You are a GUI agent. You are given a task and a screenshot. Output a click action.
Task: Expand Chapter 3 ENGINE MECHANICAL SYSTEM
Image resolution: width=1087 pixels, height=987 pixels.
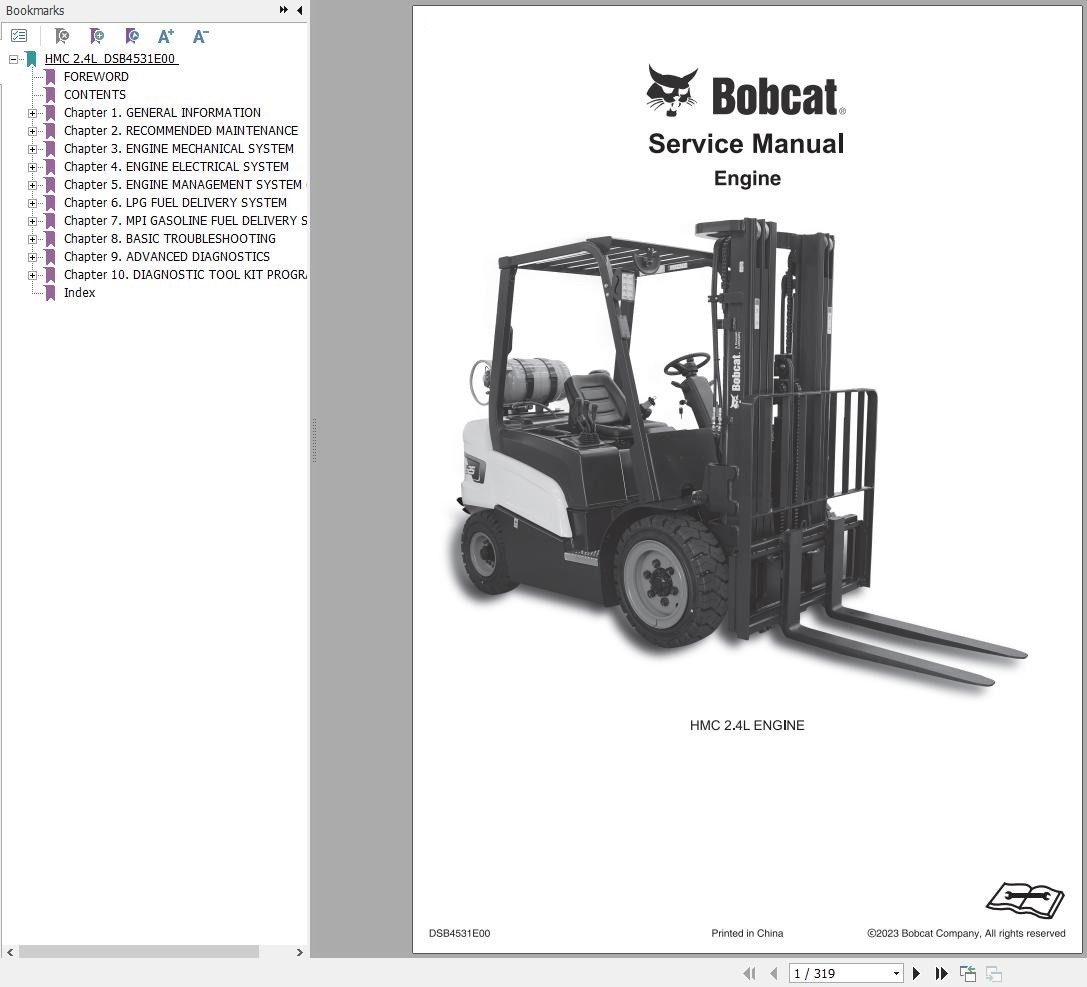tap(34, 148)
